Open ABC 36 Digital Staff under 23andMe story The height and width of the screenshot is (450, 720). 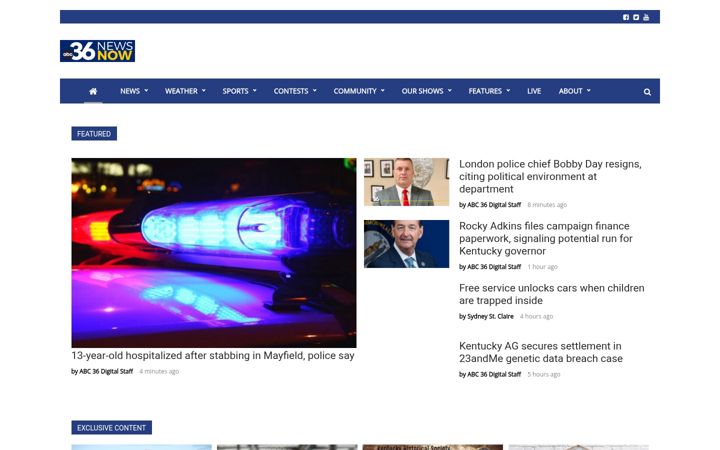[x=494, y=374]
